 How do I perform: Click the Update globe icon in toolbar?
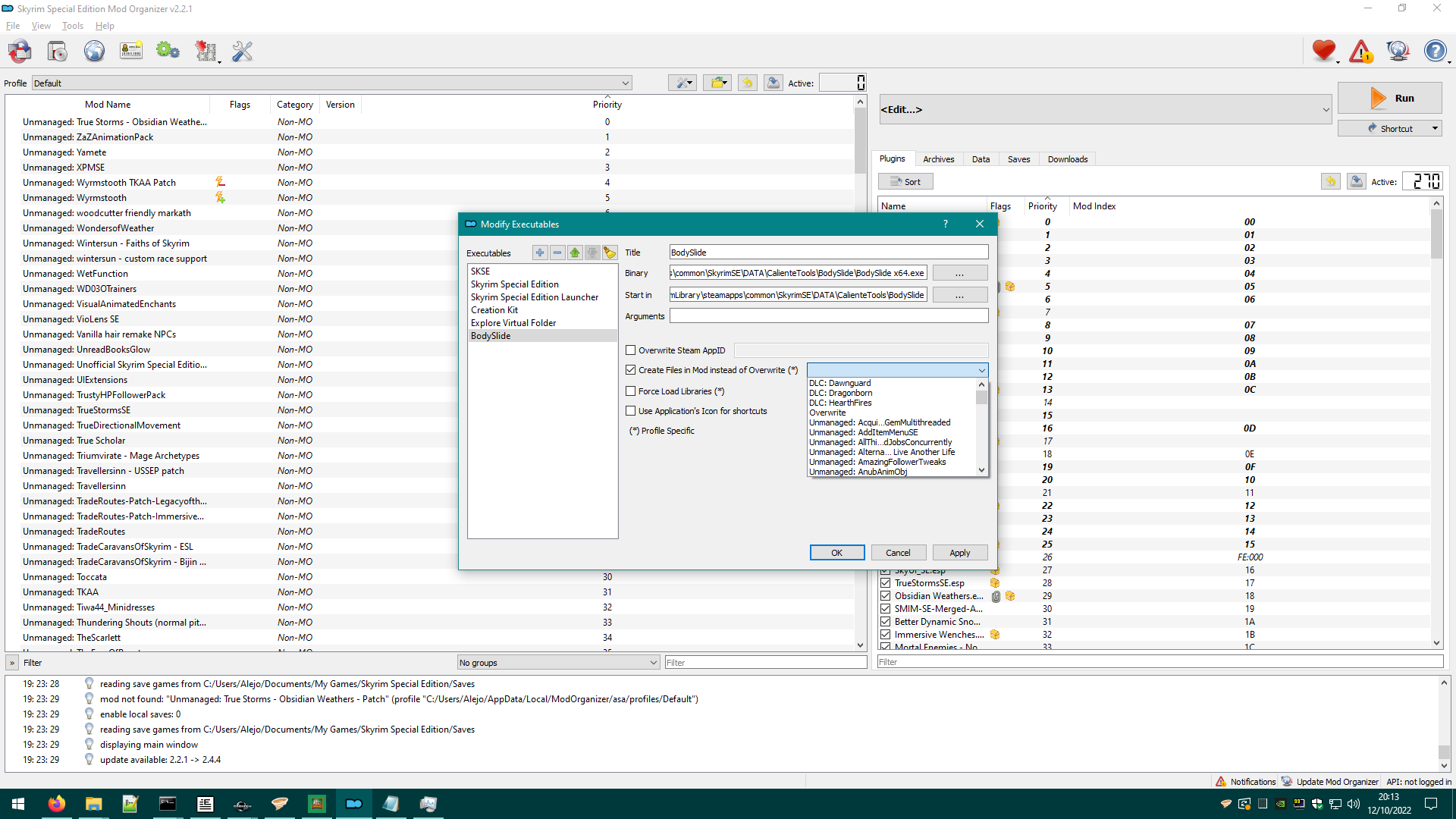pyautogui.click(x=1398, y=52)
